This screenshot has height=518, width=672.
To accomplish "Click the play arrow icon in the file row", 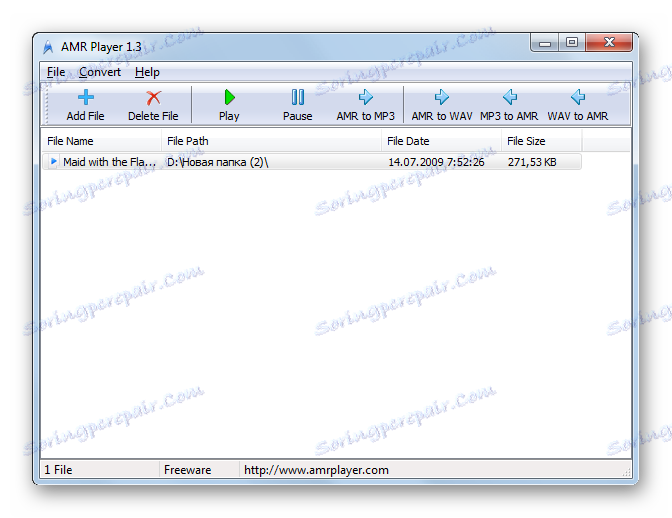I will coord(54,162).
